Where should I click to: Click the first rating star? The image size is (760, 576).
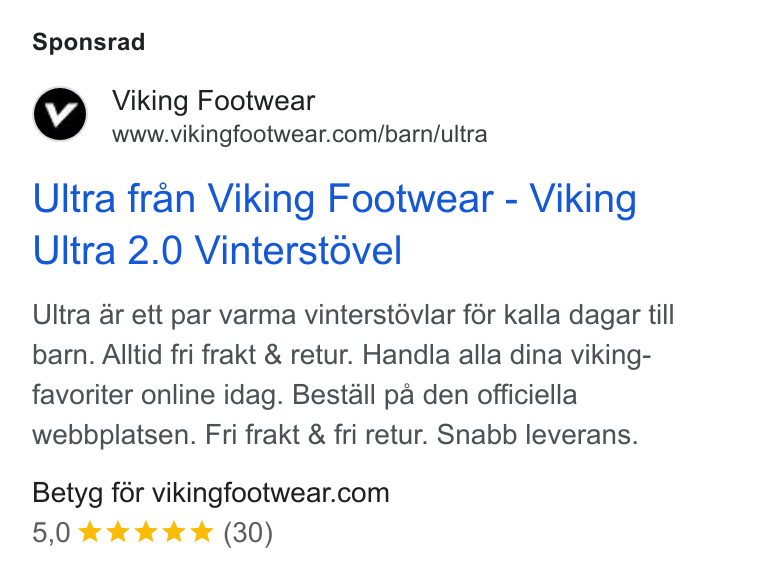[x=90, y=531]
